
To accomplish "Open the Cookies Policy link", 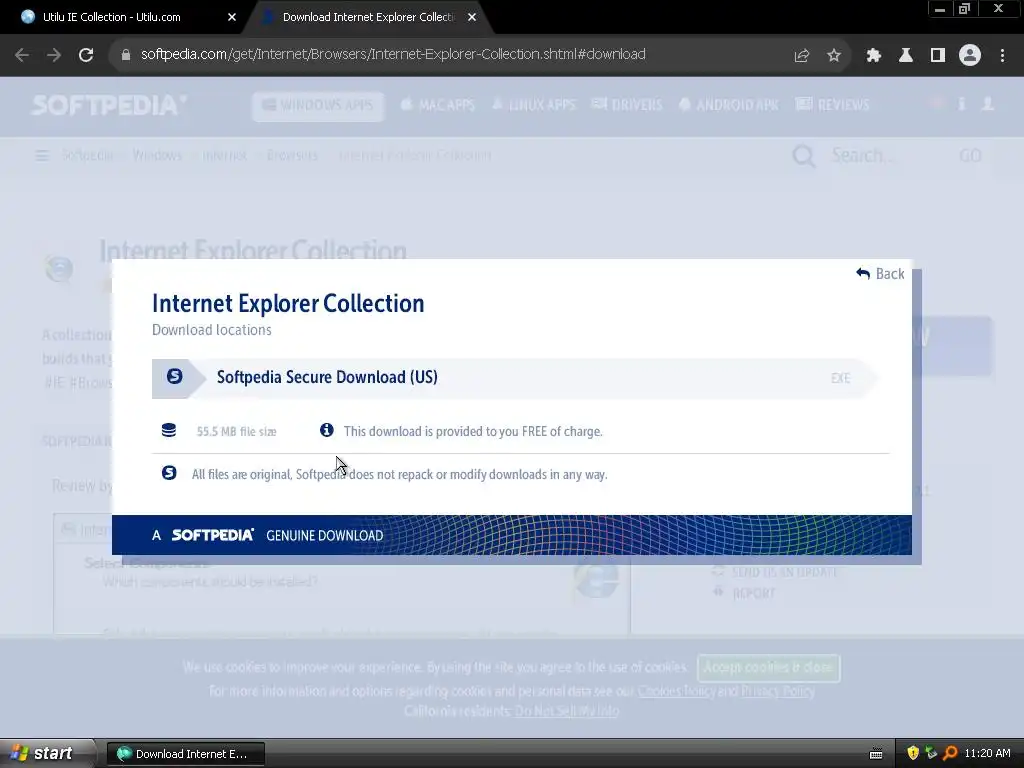I will 677,691.
